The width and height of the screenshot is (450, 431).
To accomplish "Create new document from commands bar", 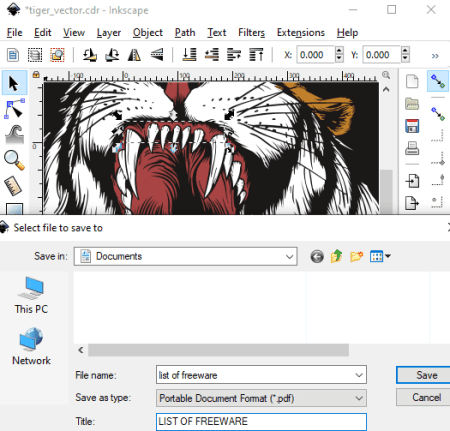I will pyautogui.click(x=412, y=81).
